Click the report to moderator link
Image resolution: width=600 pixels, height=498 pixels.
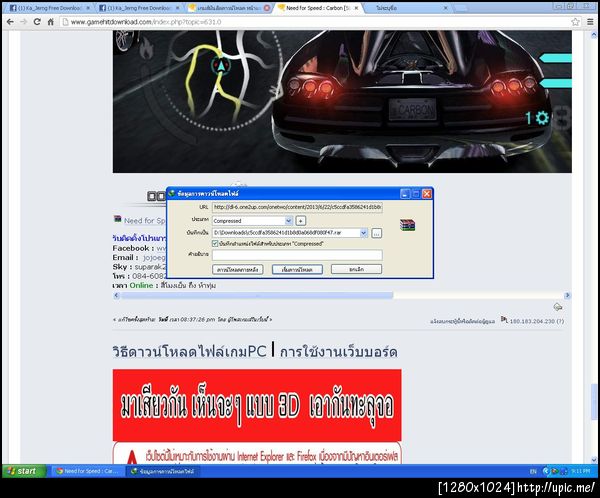point(462,321)
